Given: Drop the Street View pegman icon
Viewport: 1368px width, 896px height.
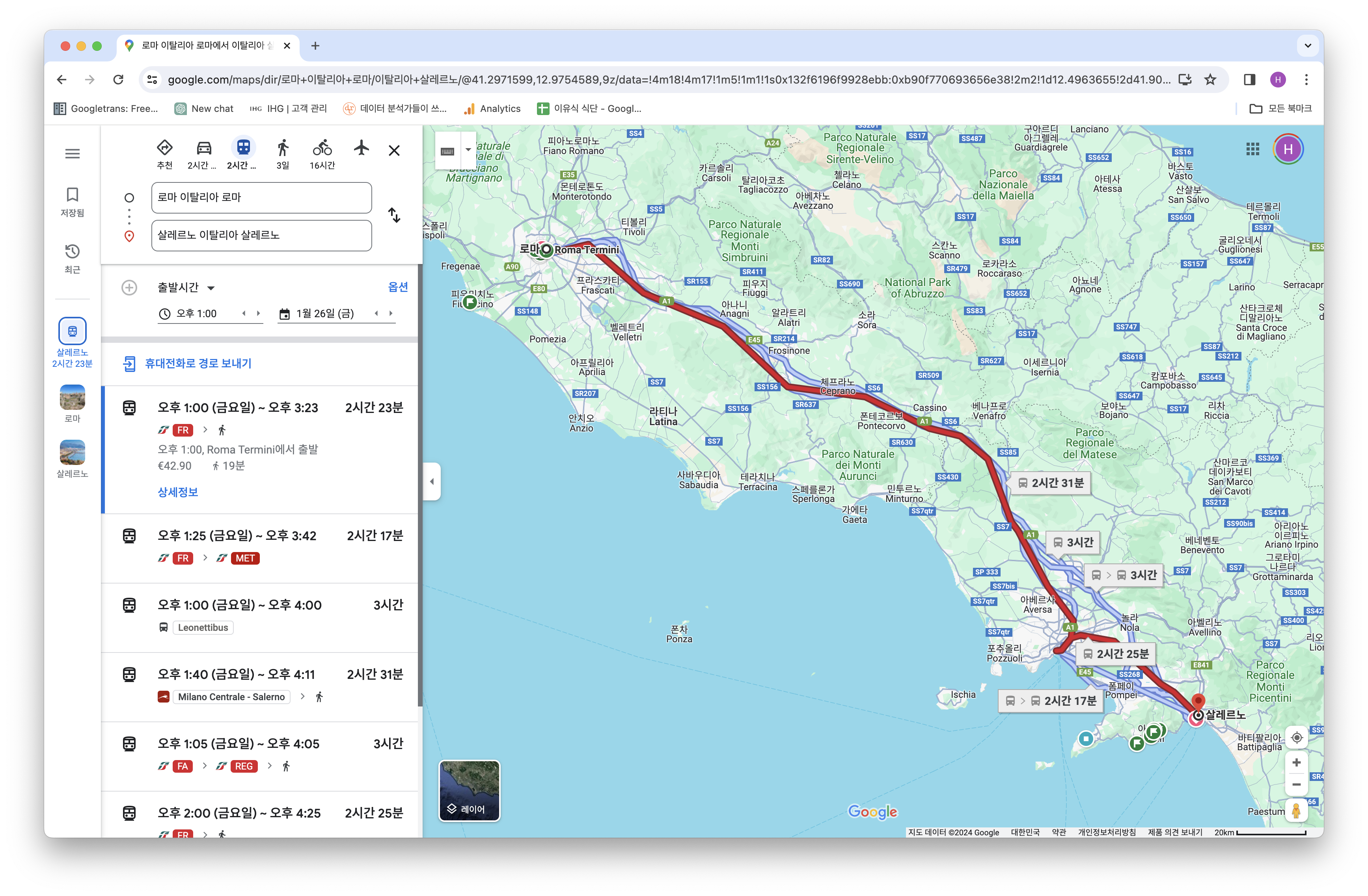Looking at the screenshot, I should 1296,810.
